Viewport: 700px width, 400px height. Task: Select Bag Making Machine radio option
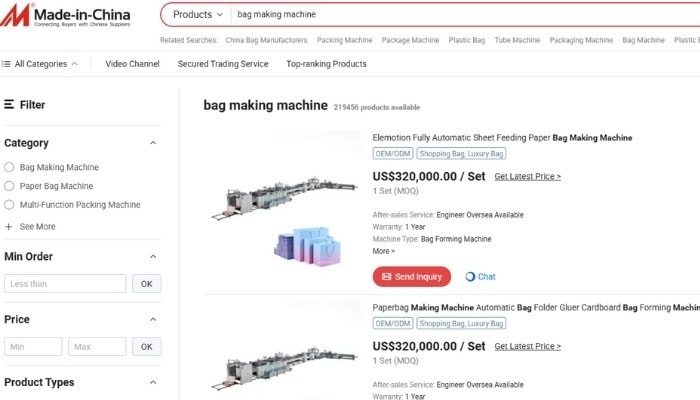[x=9, y=168]
